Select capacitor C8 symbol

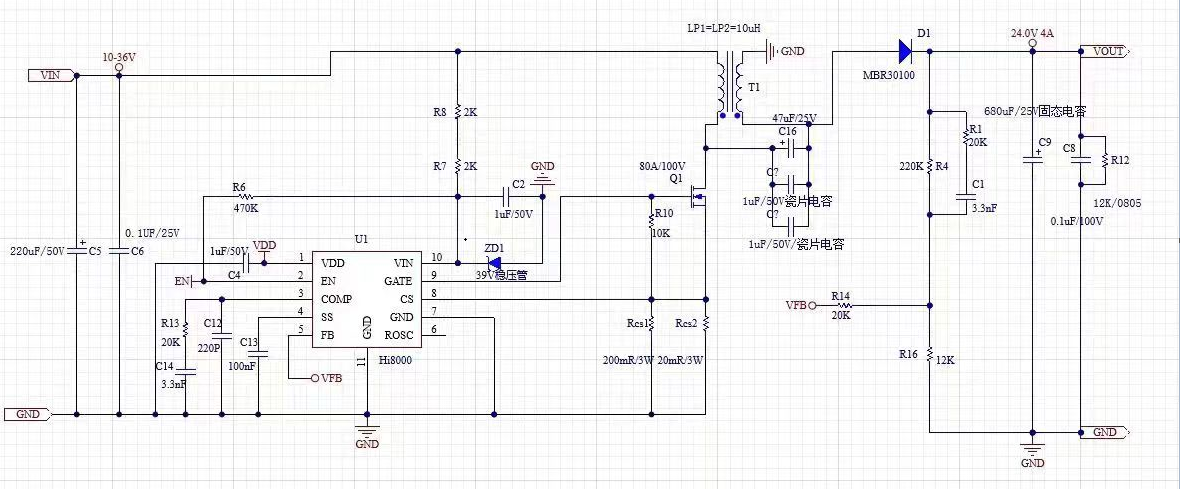coord(1080,159)
